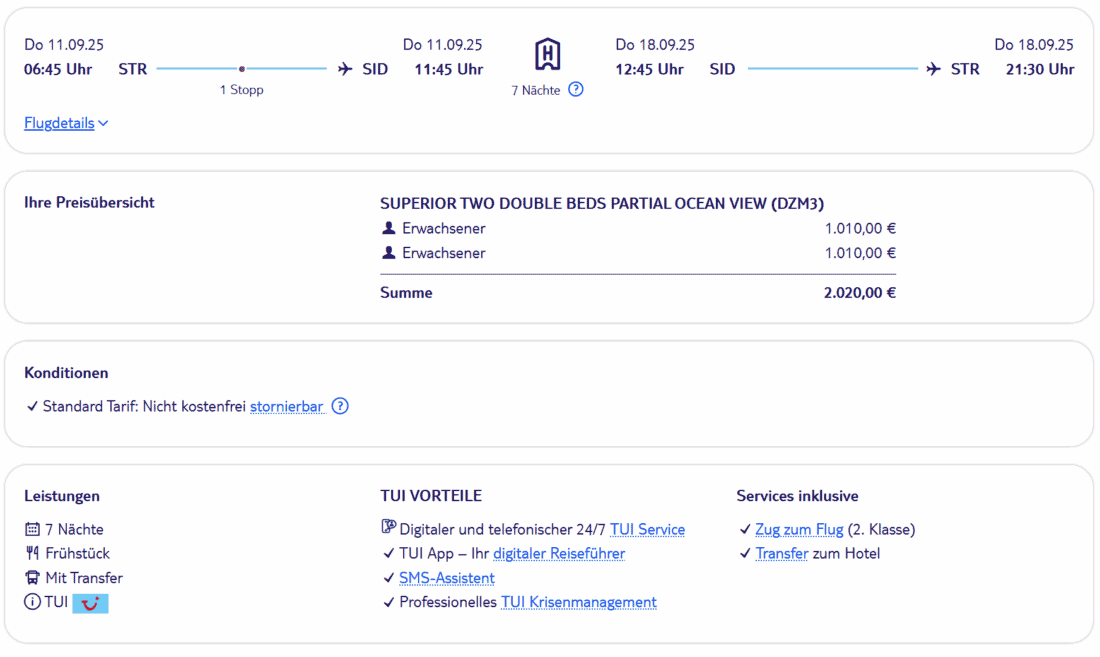1100x657 pixels.
Task: Click the info icon next to TUI
Action: [32, 603]
